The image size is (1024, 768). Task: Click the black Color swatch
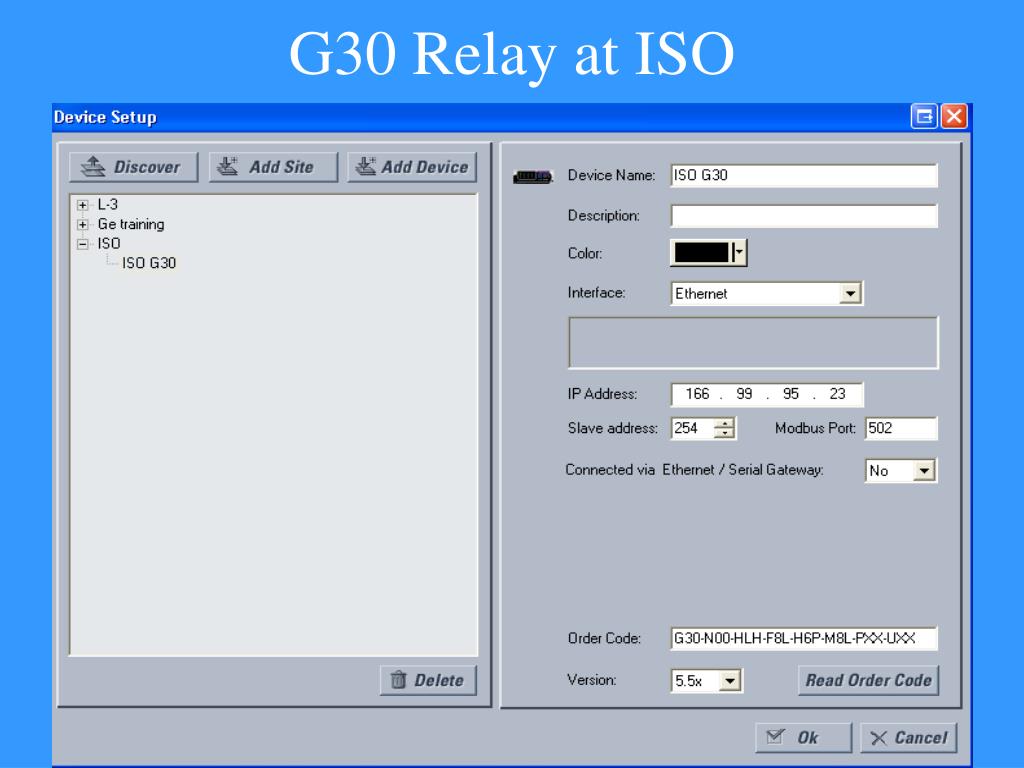tap(701, 253)
